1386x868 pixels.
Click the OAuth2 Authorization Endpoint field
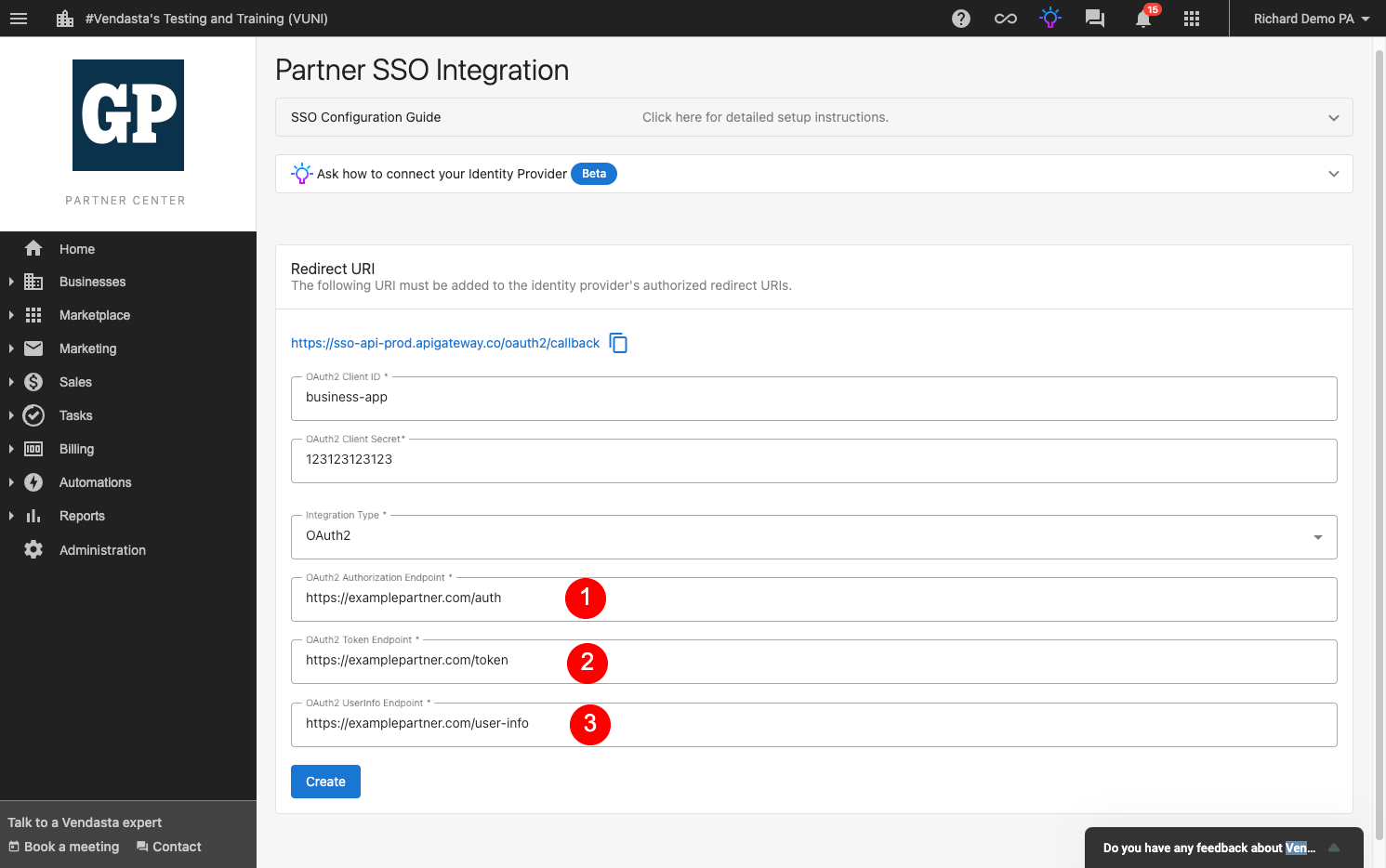tap(814, 599)
